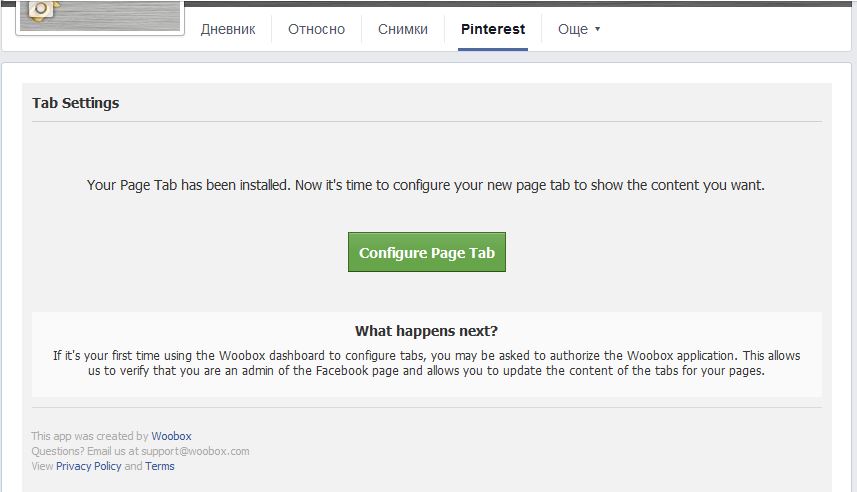The width and height of the screenshot is (857, 492).
Task: Open the Дневник tab
Action: [x=227, y=29]
